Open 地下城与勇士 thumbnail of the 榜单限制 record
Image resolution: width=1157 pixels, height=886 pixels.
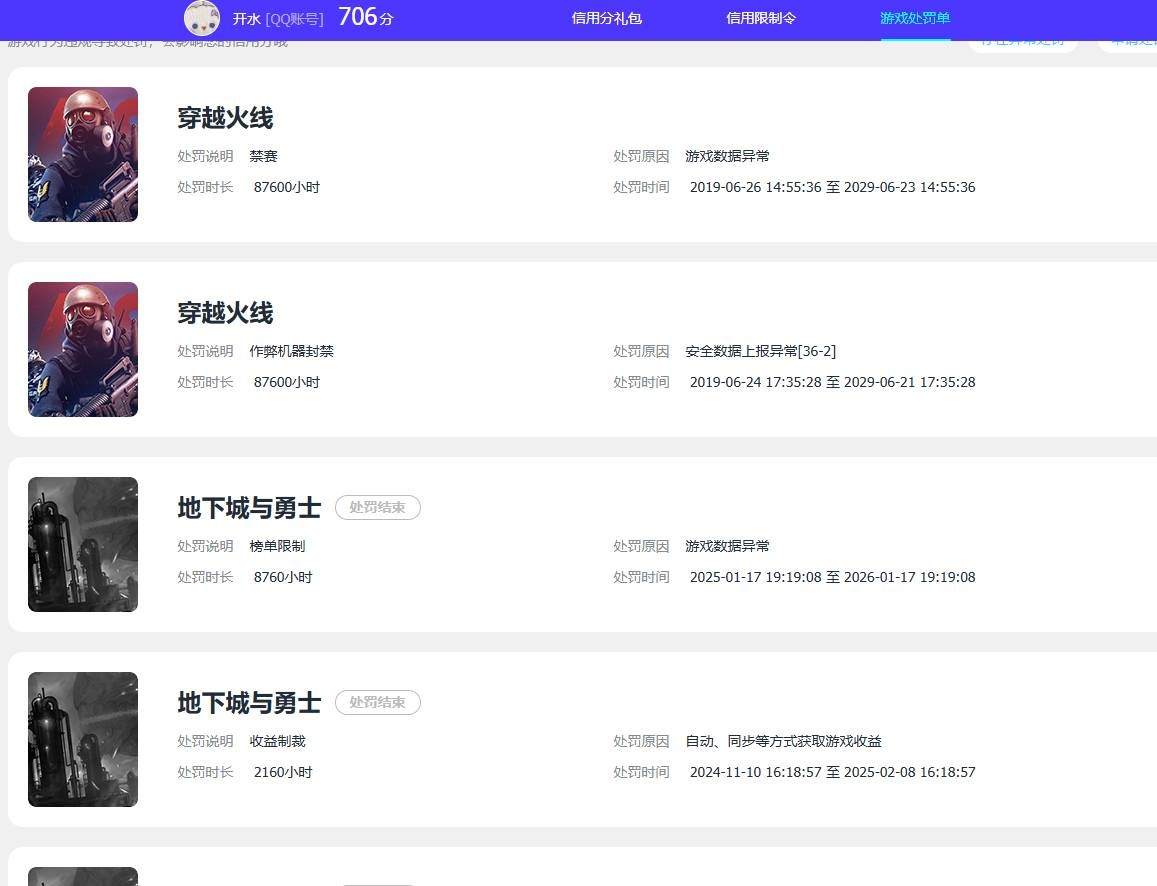pos(83,544)
